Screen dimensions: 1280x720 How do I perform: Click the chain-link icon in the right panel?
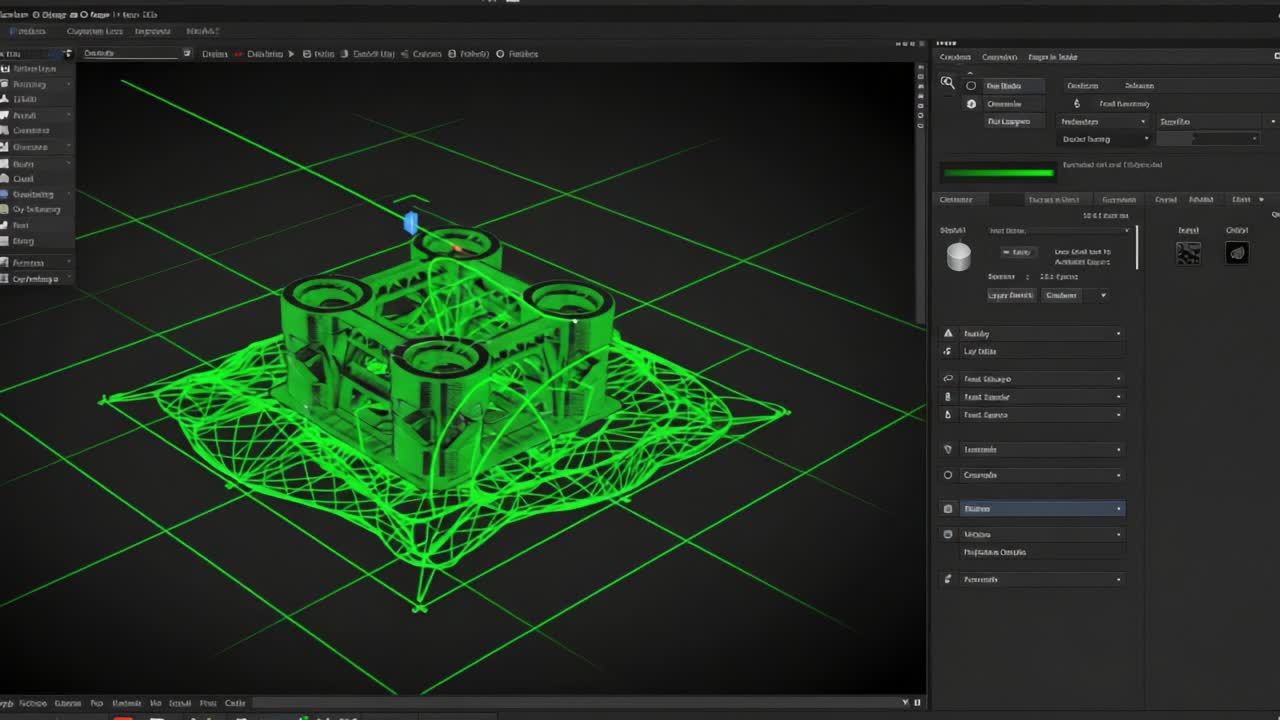947,378
